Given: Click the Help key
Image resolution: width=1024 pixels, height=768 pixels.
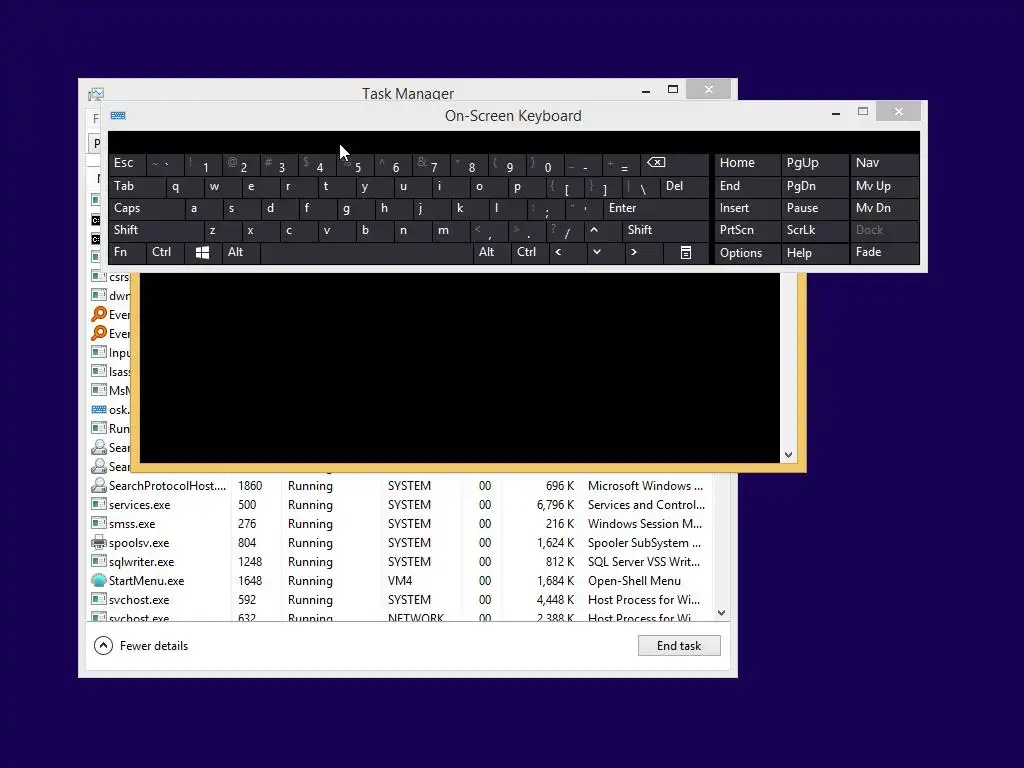Looking at the screenshot, I should 815,253.
